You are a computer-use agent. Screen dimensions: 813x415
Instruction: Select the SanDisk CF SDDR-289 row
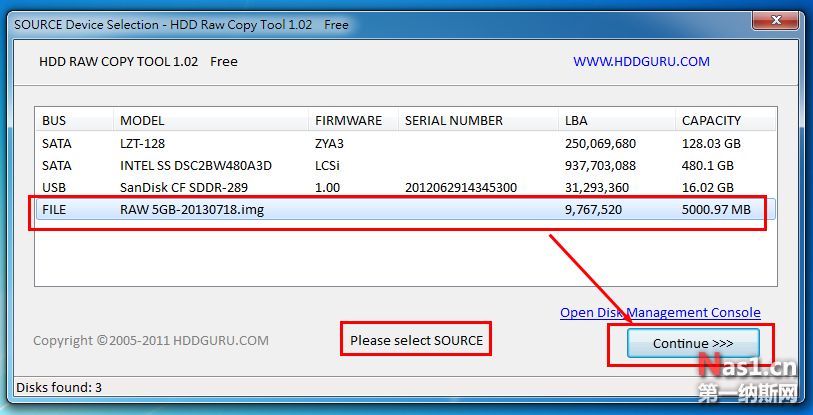coord(405,188)
